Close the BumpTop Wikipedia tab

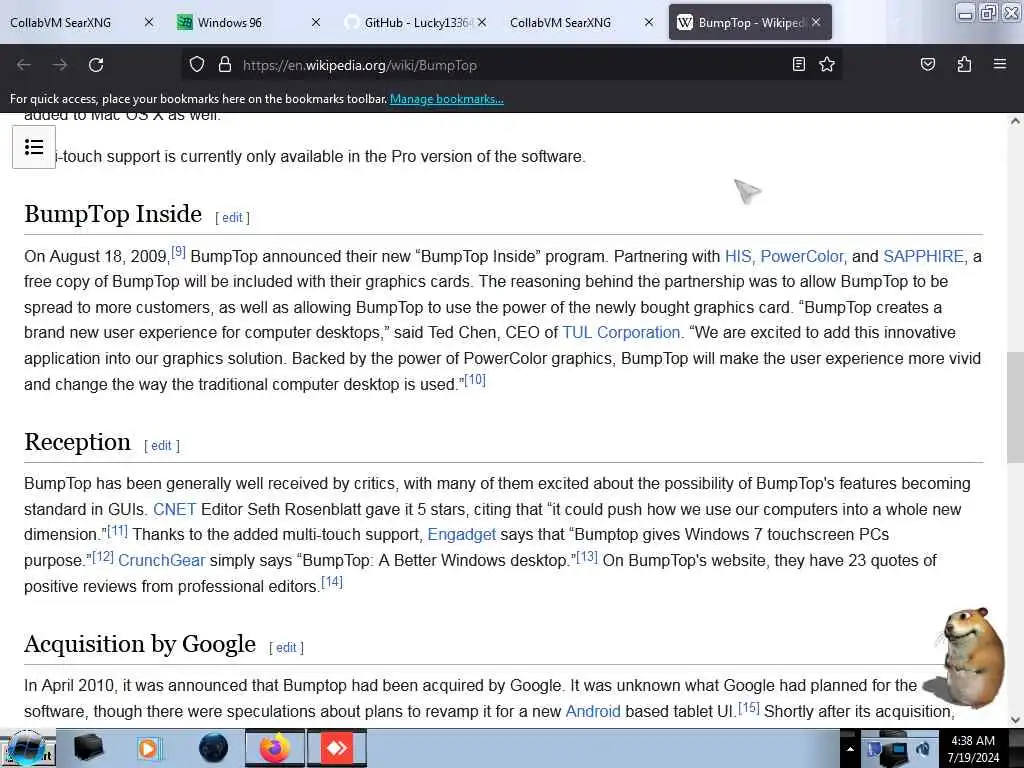tap(816, 22)
